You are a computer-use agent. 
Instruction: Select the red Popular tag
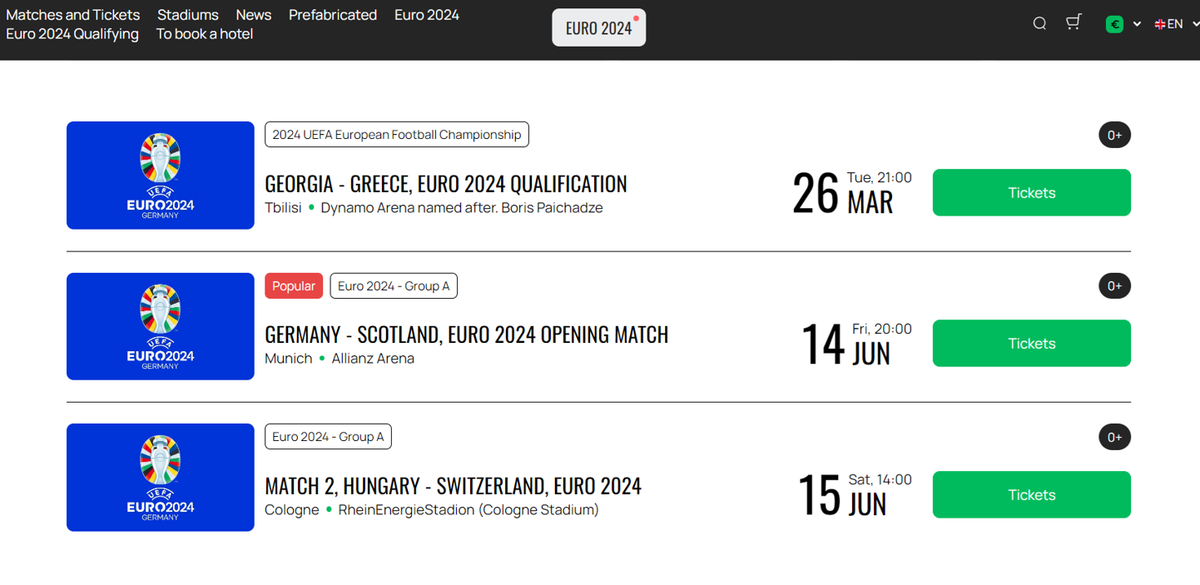(x=294, y=286)
